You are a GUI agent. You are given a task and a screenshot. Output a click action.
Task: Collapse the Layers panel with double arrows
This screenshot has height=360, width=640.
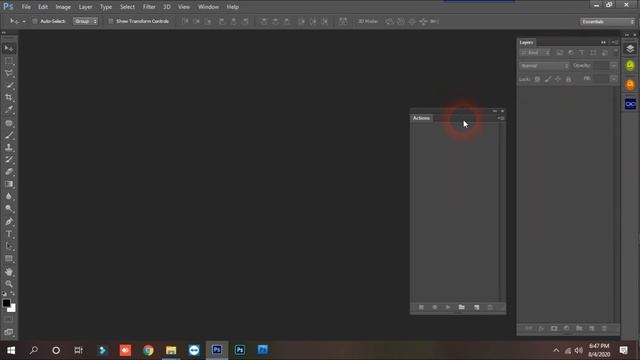(x=603, y=42)
